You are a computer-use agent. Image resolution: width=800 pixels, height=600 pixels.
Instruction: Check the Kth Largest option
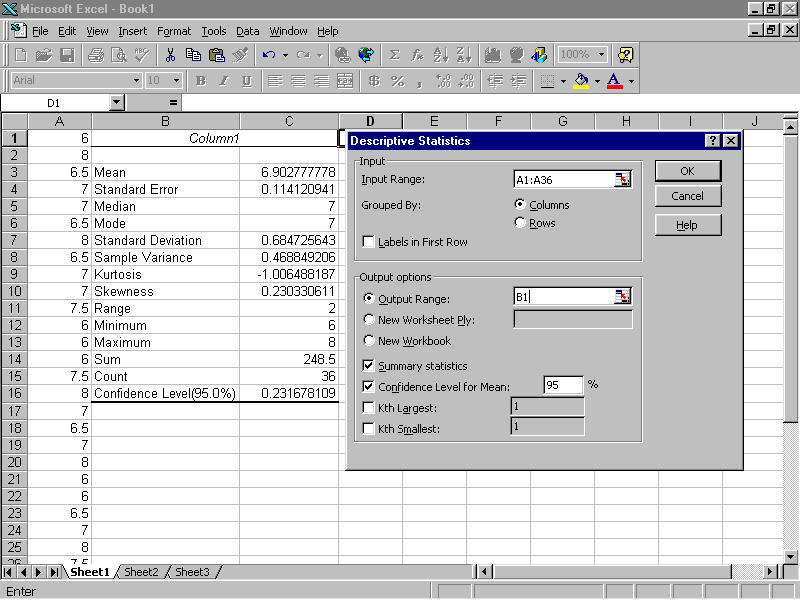coord(370,408)
